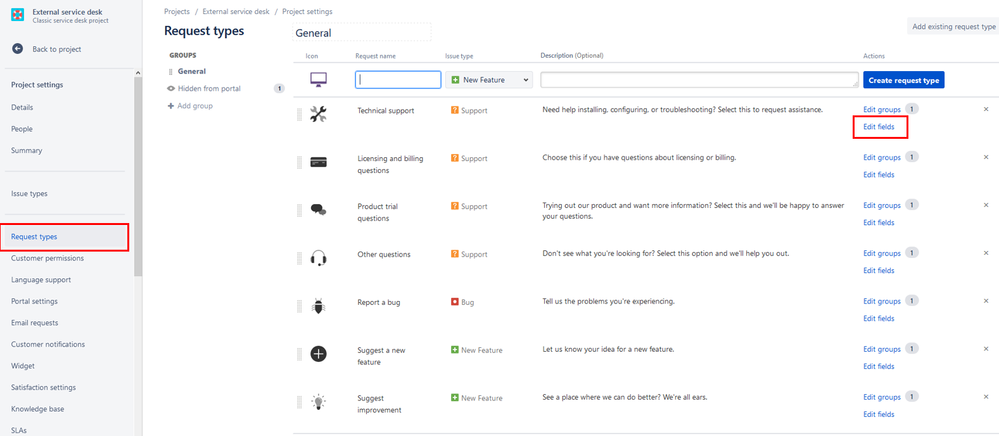Open Language support settings
This screenshot has height=436, width=999.
[x=41, y=280]
